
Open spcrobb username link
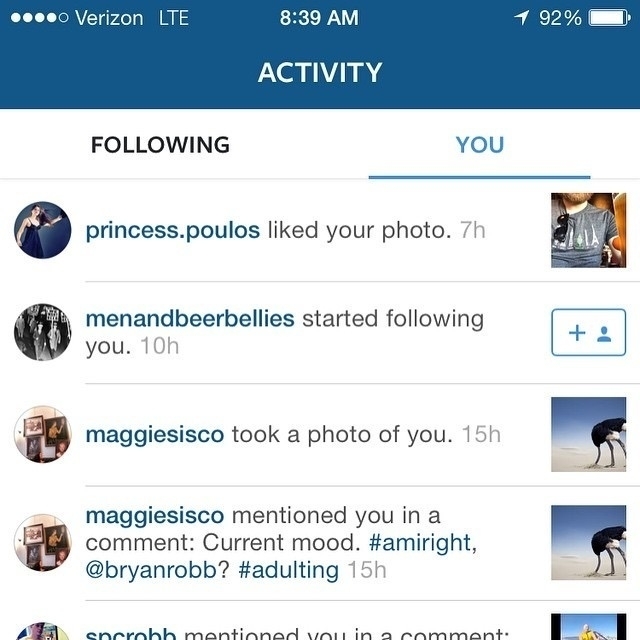(131, 634)
